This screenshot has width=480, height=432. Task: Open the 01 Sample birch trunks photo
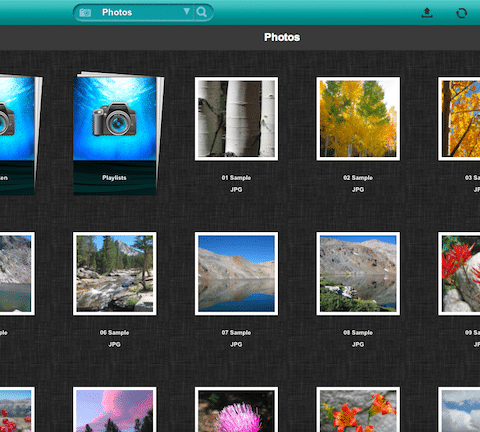(236, 119)
